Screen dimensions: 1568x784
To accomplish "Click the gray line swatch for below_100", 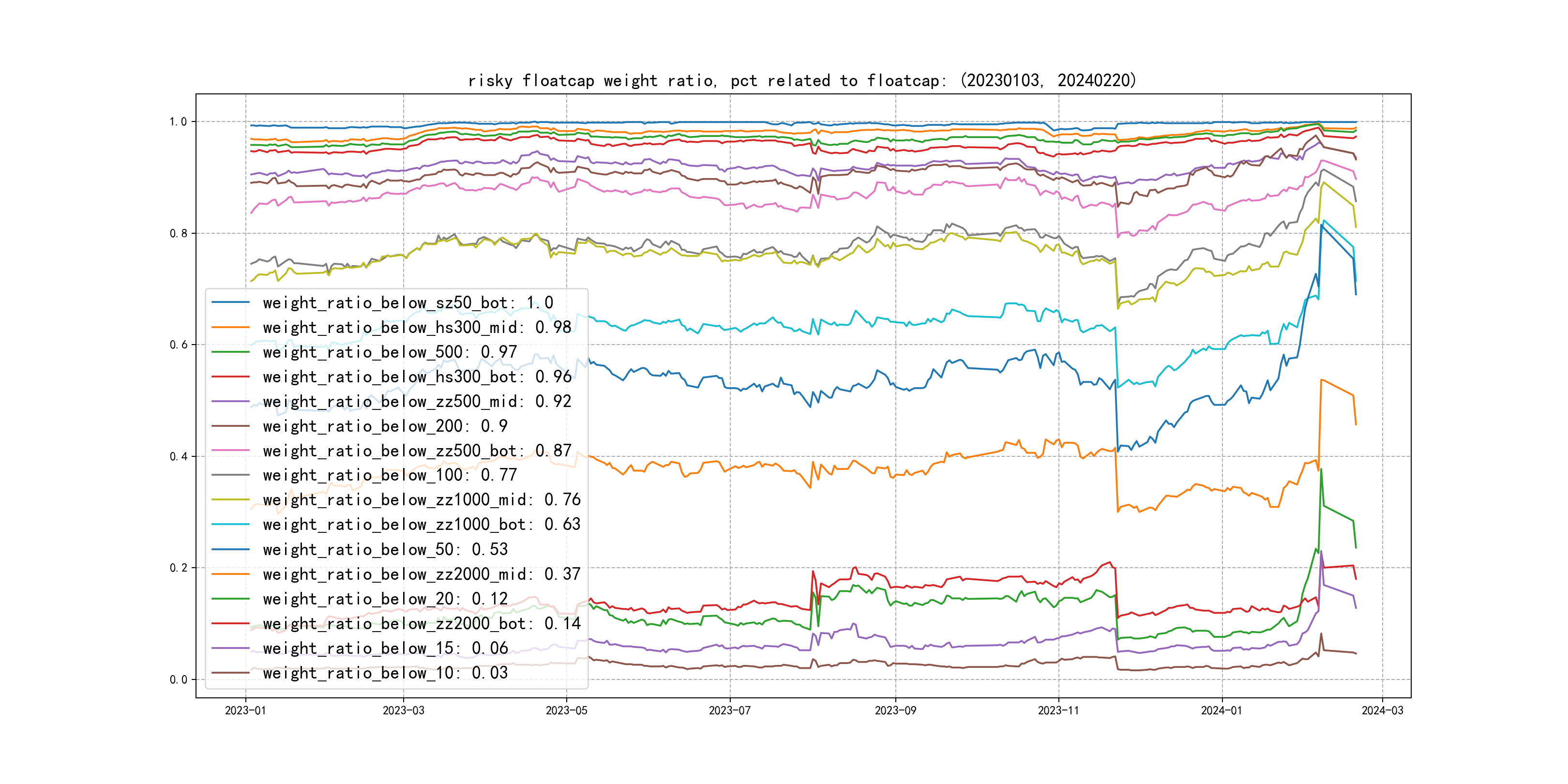I will tap(230, 475).
